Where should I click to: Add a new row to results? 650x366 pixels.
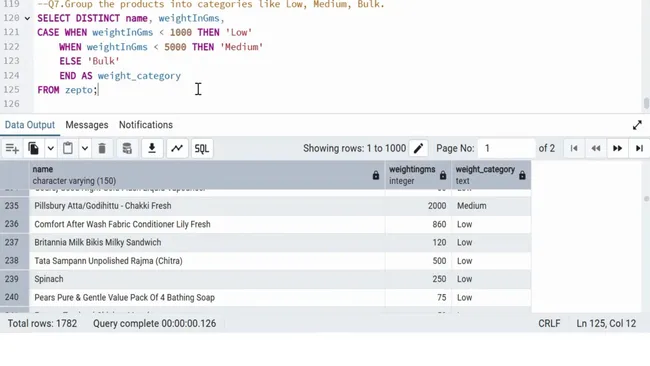[12, 148]
